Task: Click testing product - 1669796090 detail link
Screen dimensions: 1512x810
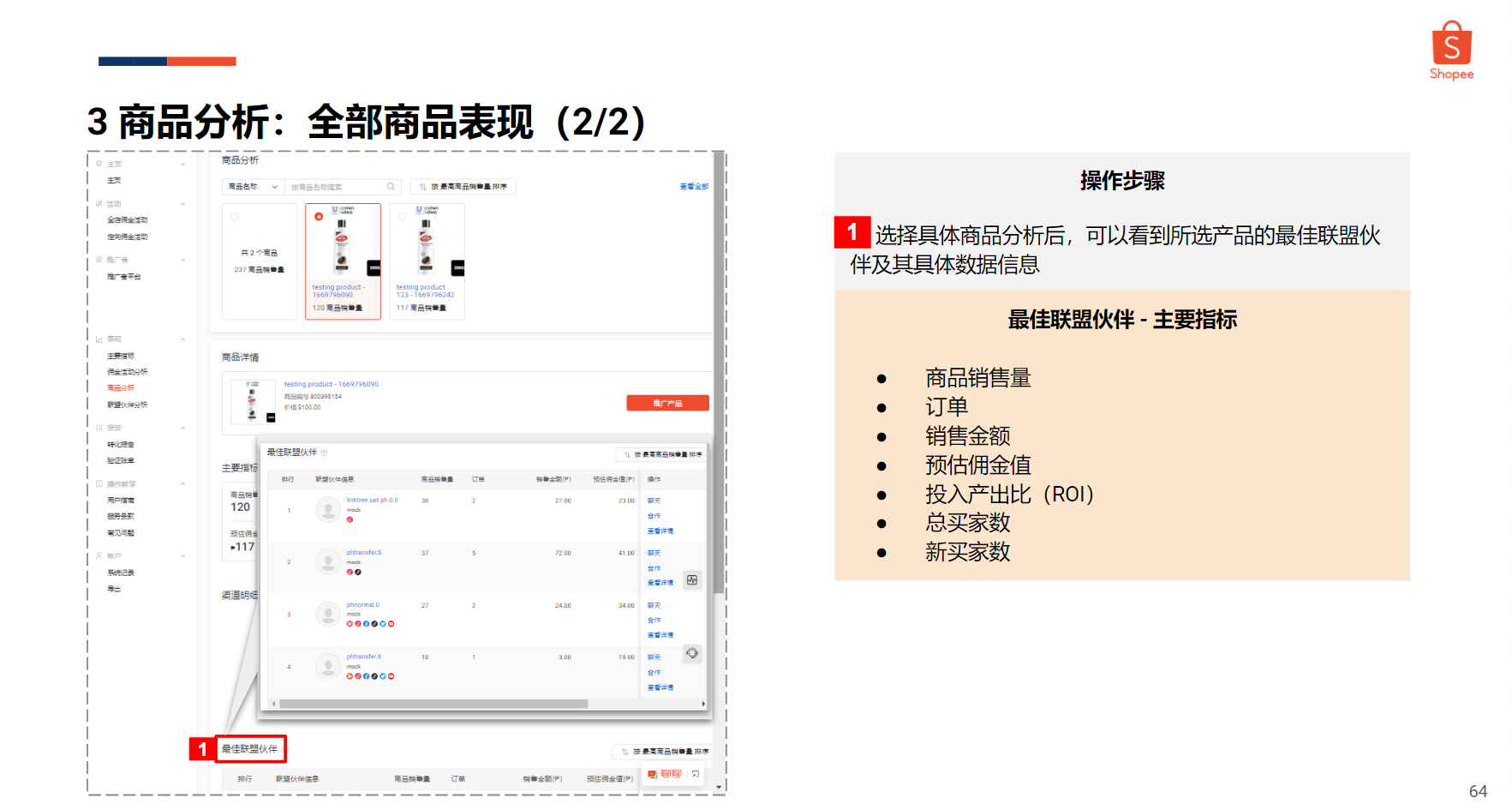Action: pyautogui.click(x=332, y=384)
